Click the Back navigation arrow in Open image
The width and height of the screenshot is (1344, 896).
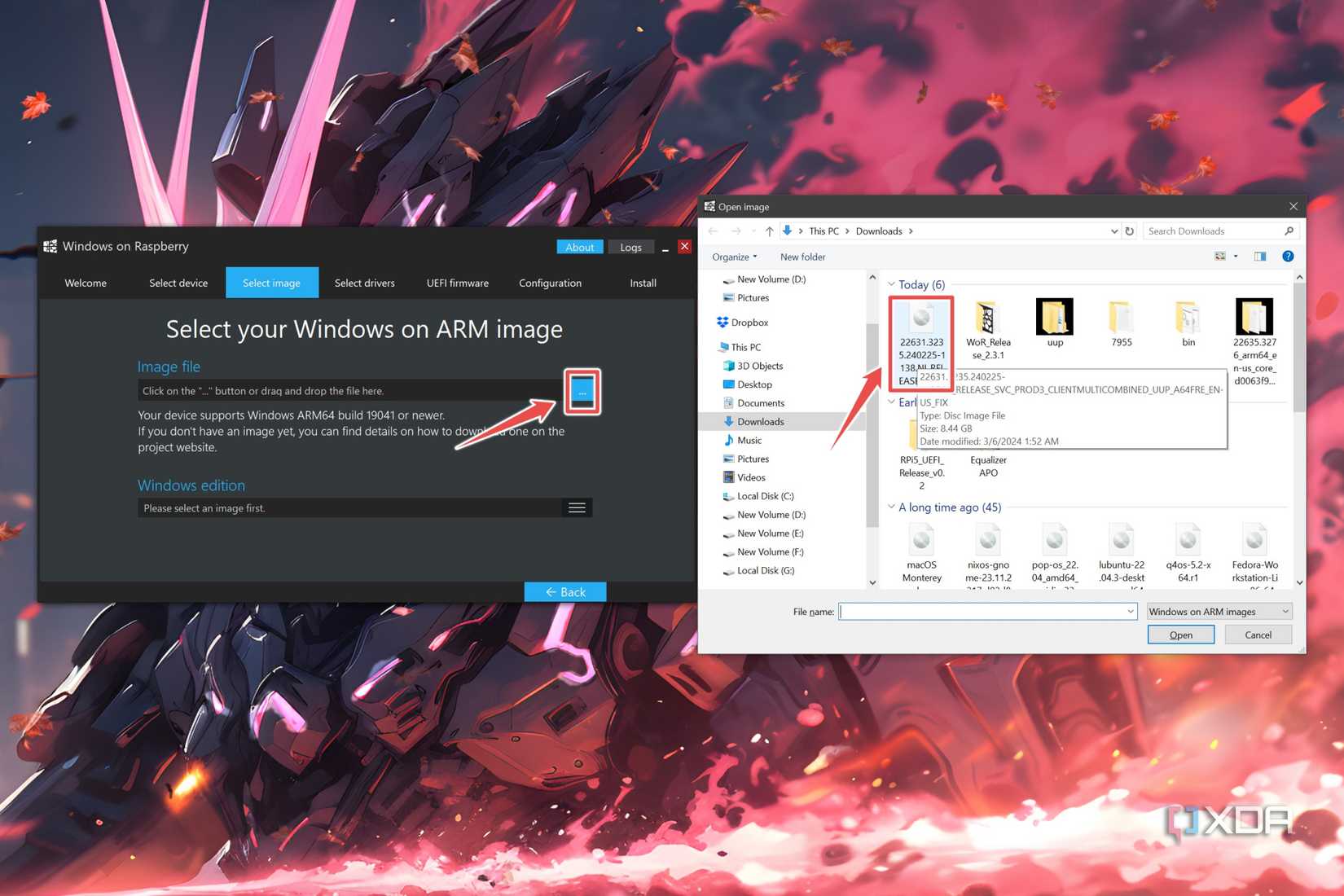click(714, 231)
